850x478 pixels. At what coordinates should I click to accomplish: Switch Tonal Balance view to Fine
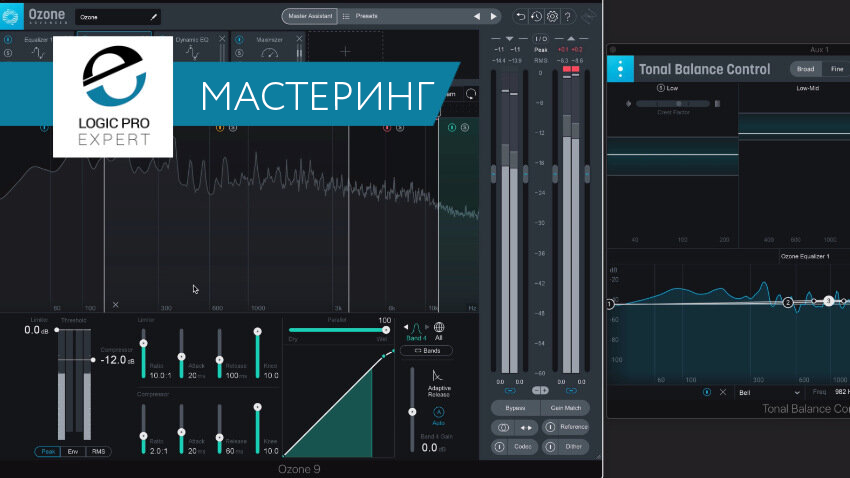click(836, 69)
